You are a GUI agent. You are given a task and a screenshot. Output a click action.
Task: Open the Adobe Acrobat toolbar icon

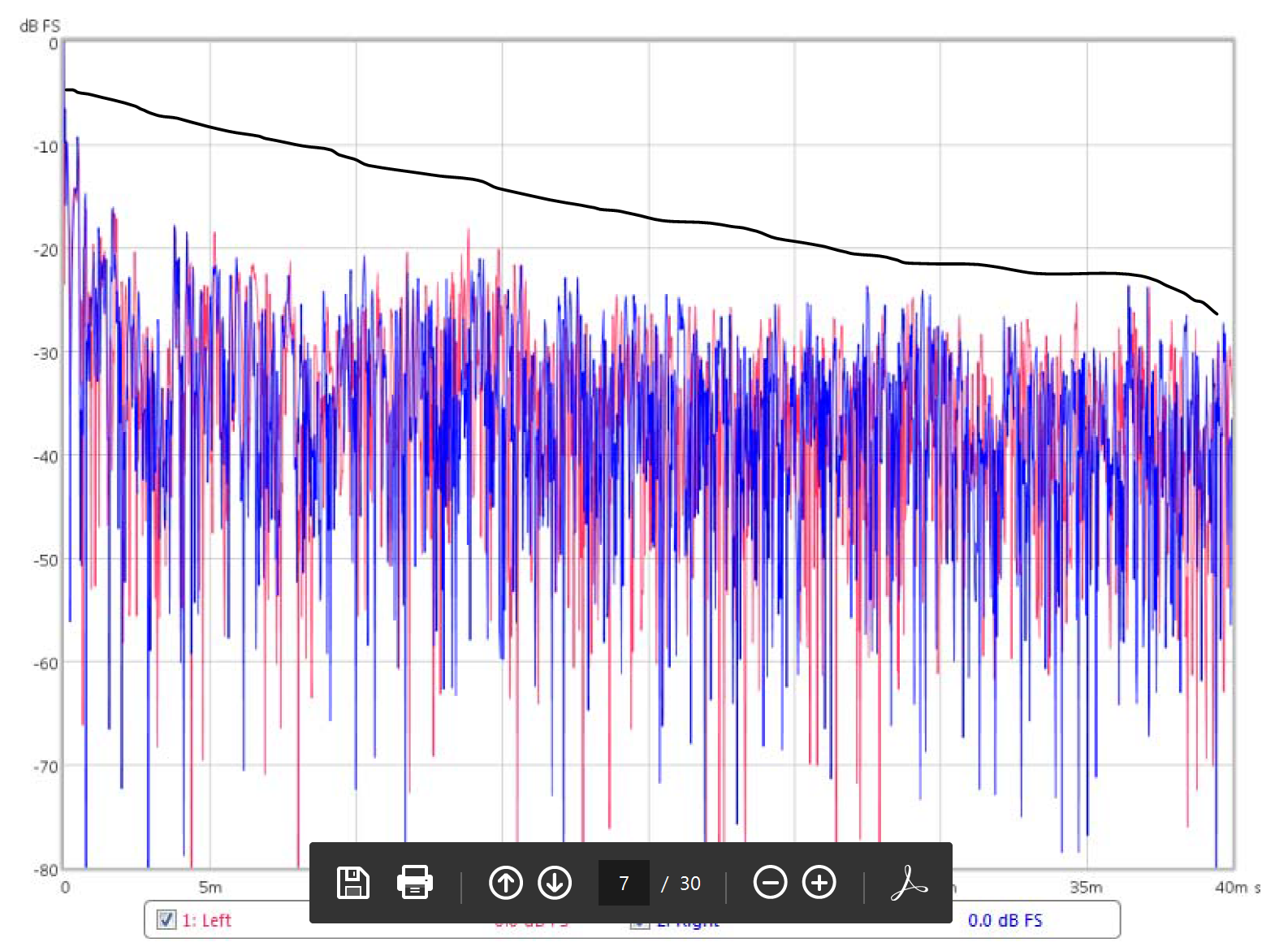point(909,883)
